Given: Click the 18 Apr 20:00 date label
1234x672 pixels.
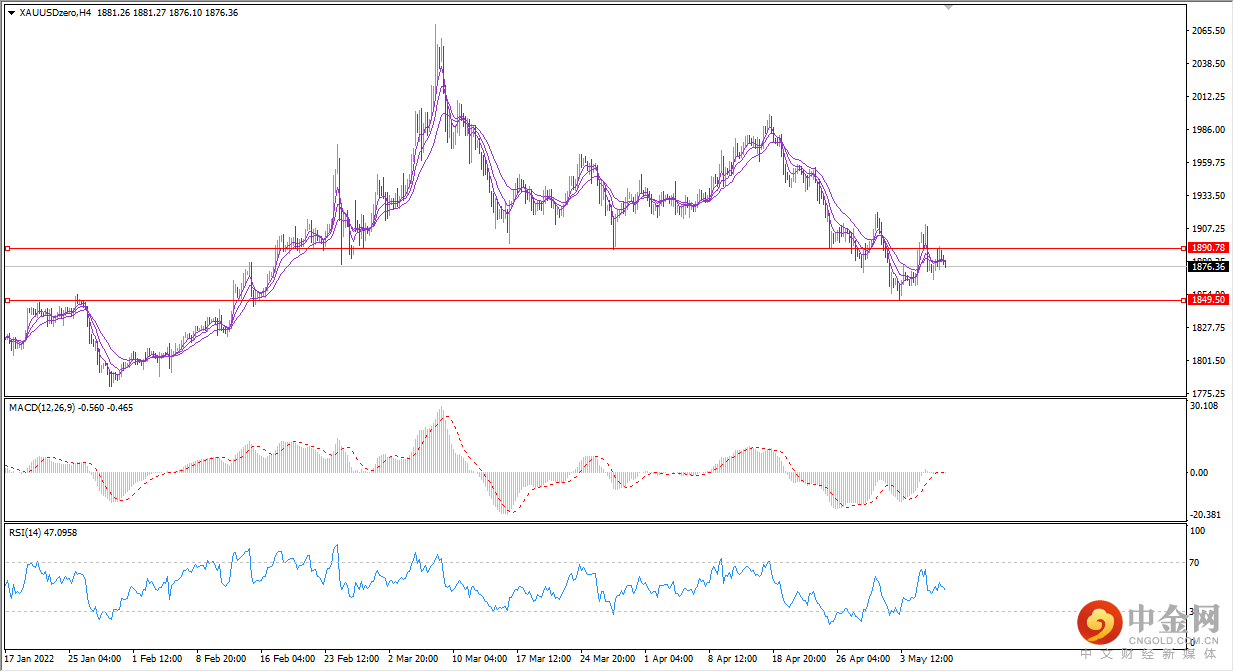Looking at the screenshot, I should point(799,659).
